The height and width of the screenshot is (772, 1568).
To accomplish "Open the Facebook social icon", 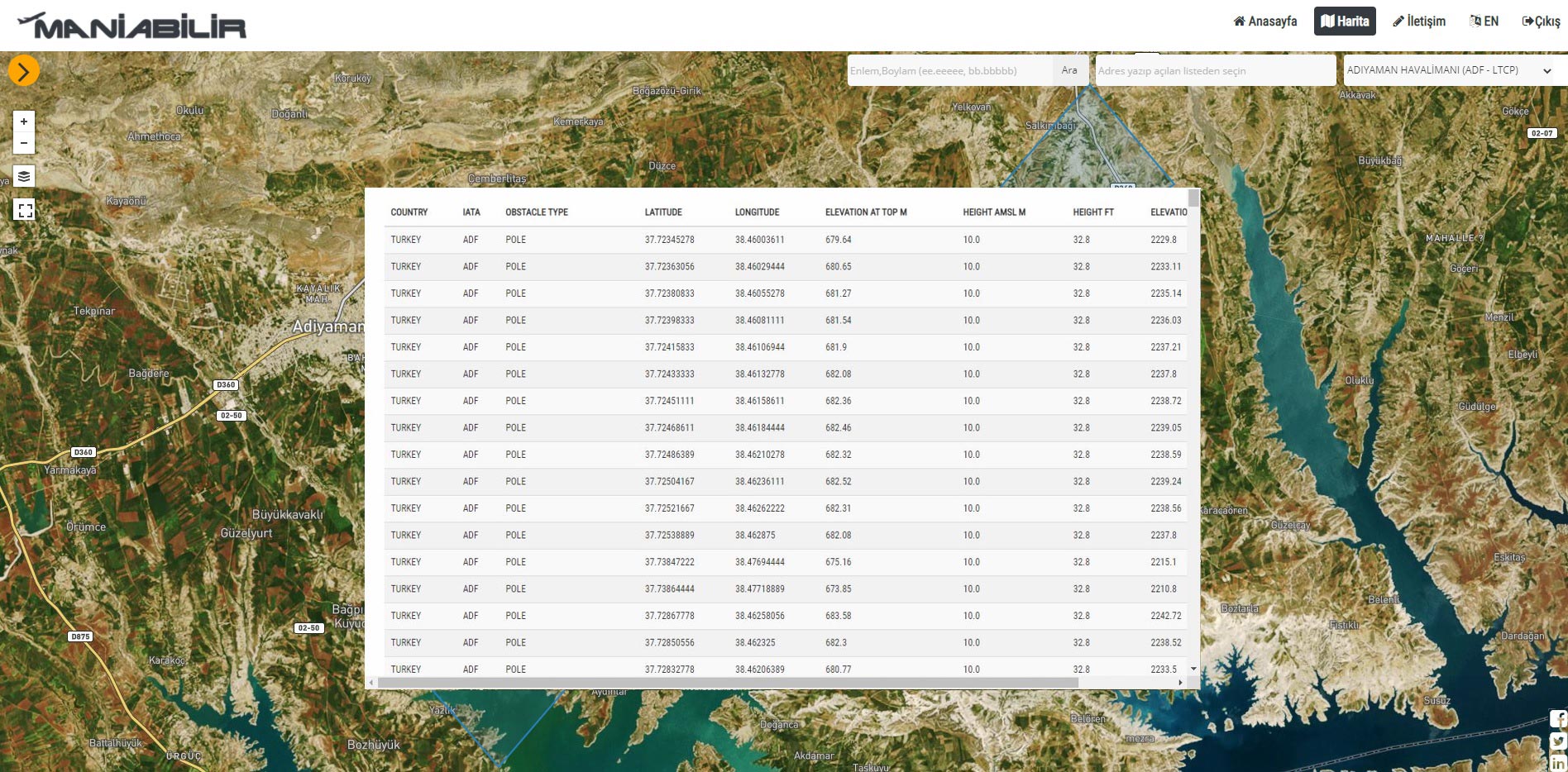I will pyautogui.click(x=1558, y=719).
